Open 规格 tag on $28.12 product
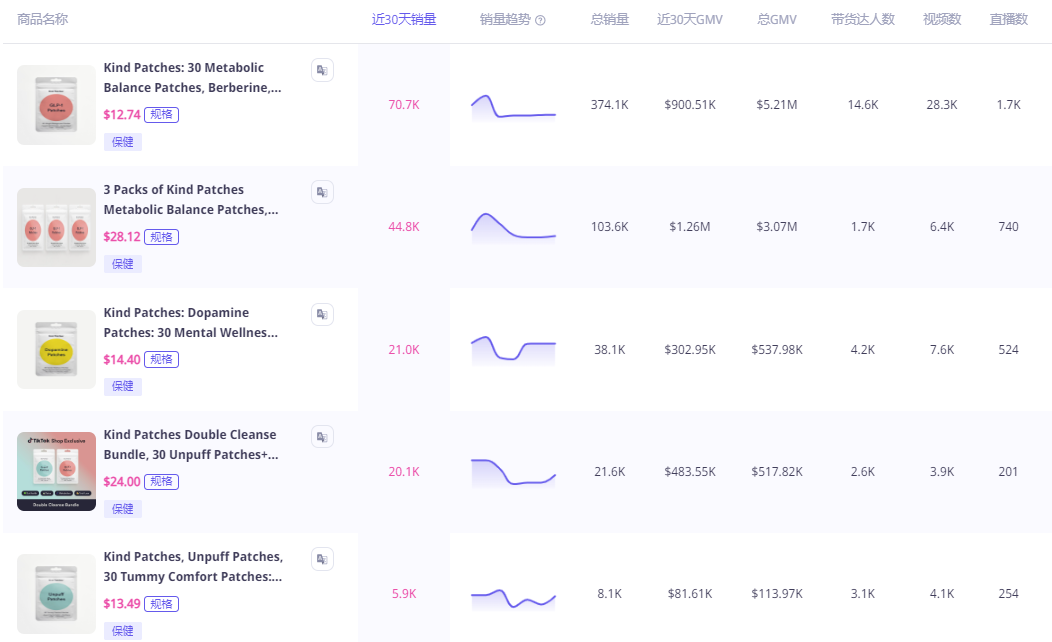Screen dimensions: 1052x642 161,237
